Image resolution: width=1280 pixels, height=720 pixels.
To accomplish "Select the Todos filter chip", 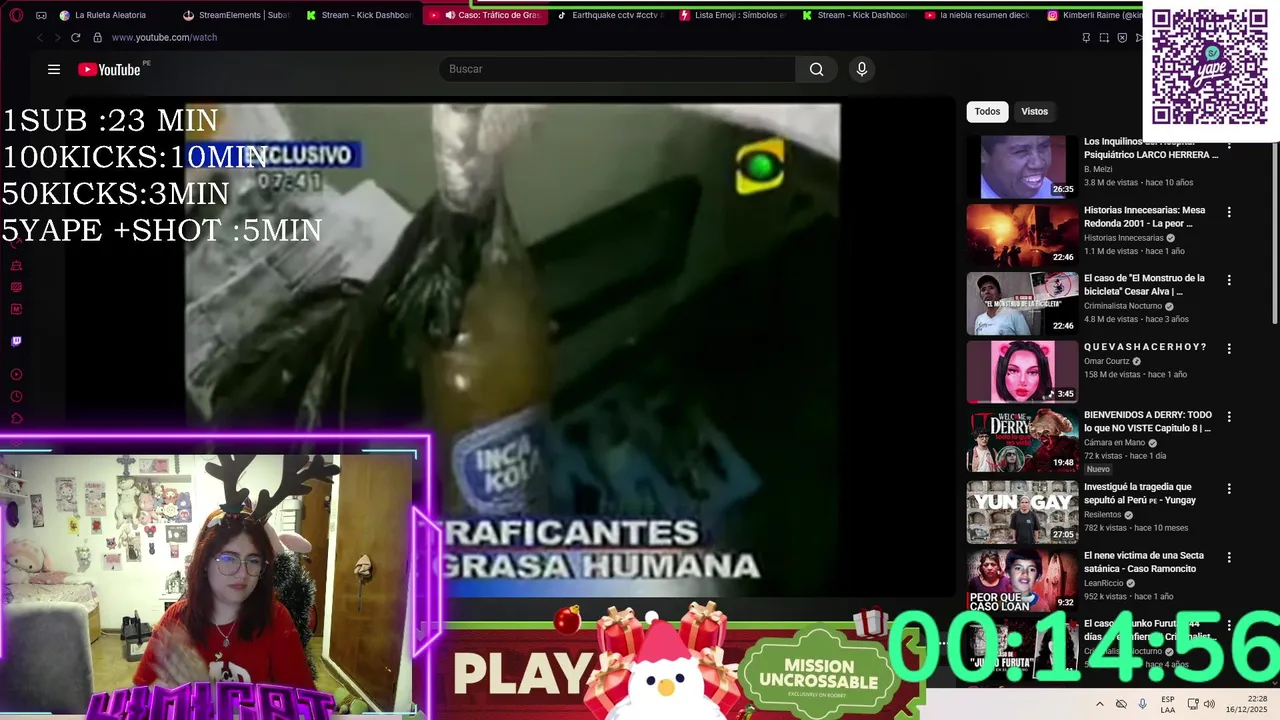I will [987, 111].
